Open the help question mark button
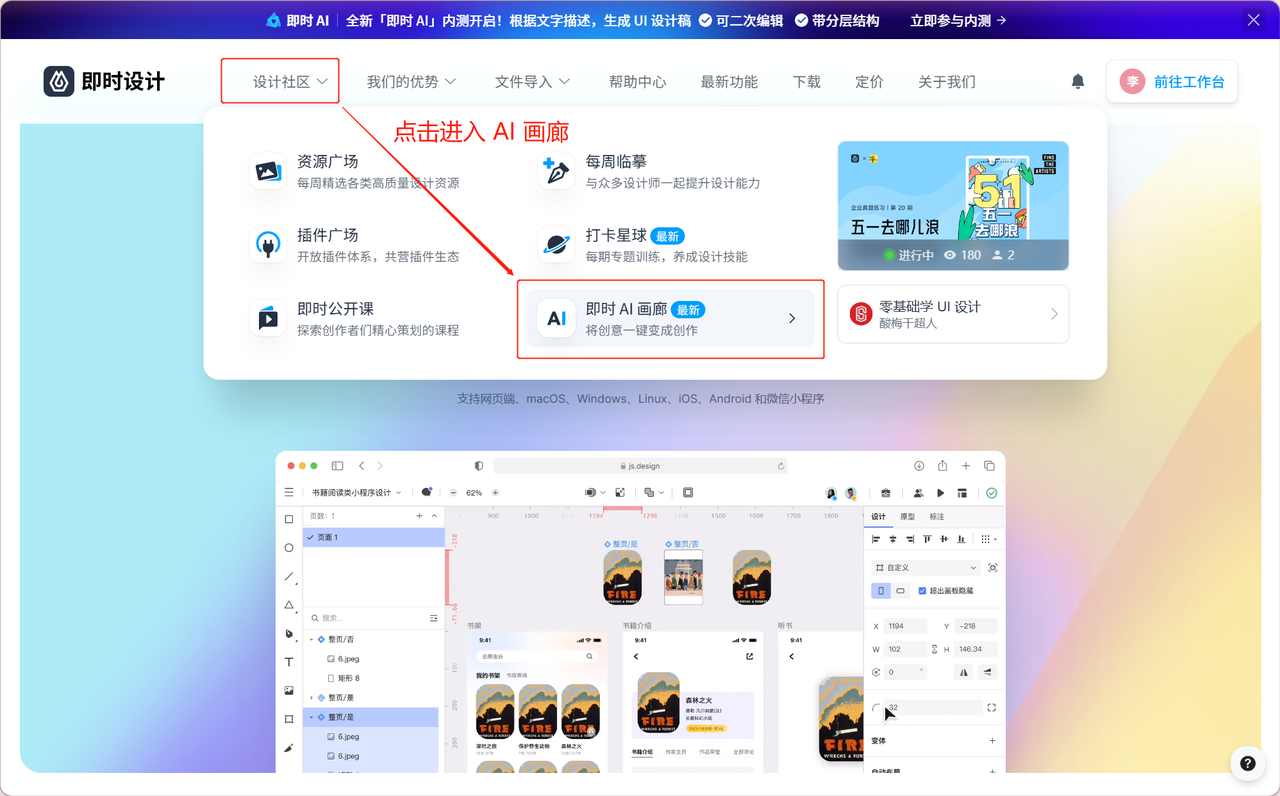This screenshot has height=796, width=1280. pyautogui.click(x=1247, y=763)
